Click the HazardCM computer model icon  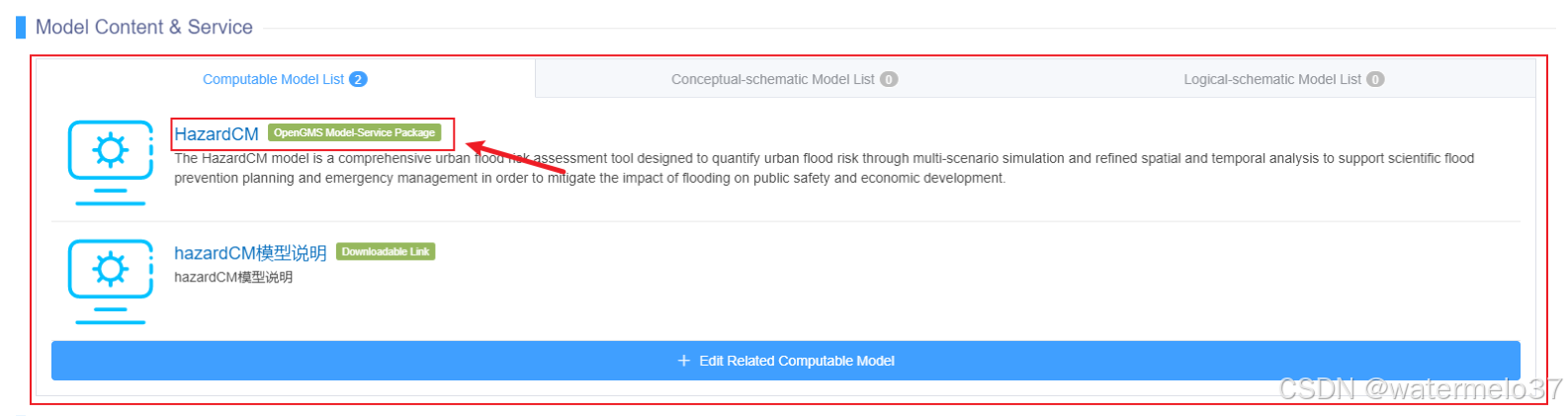click(x=110, y=162)
